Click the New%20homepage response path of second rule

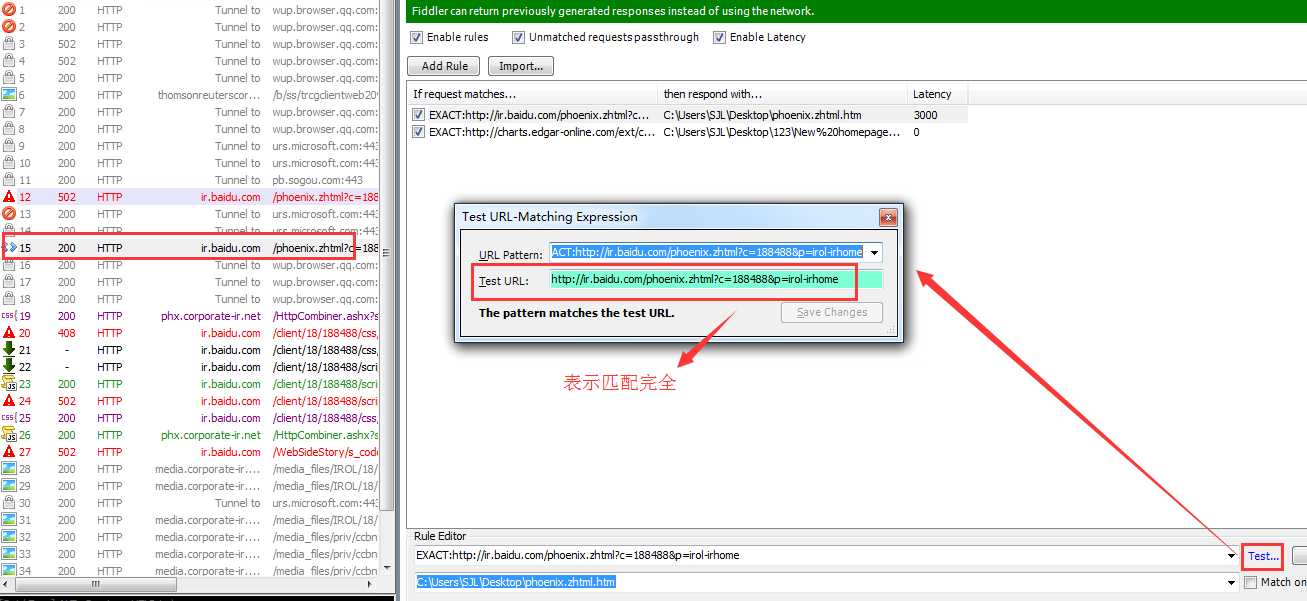pyautogui.click(x=783, y=132)
